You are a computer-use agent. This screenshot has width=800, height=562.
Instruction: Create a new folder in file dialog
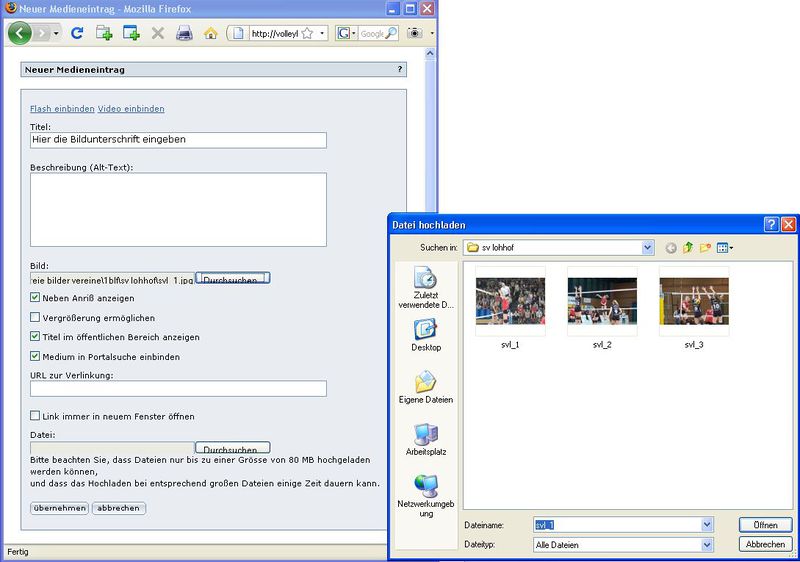[705, 247]
